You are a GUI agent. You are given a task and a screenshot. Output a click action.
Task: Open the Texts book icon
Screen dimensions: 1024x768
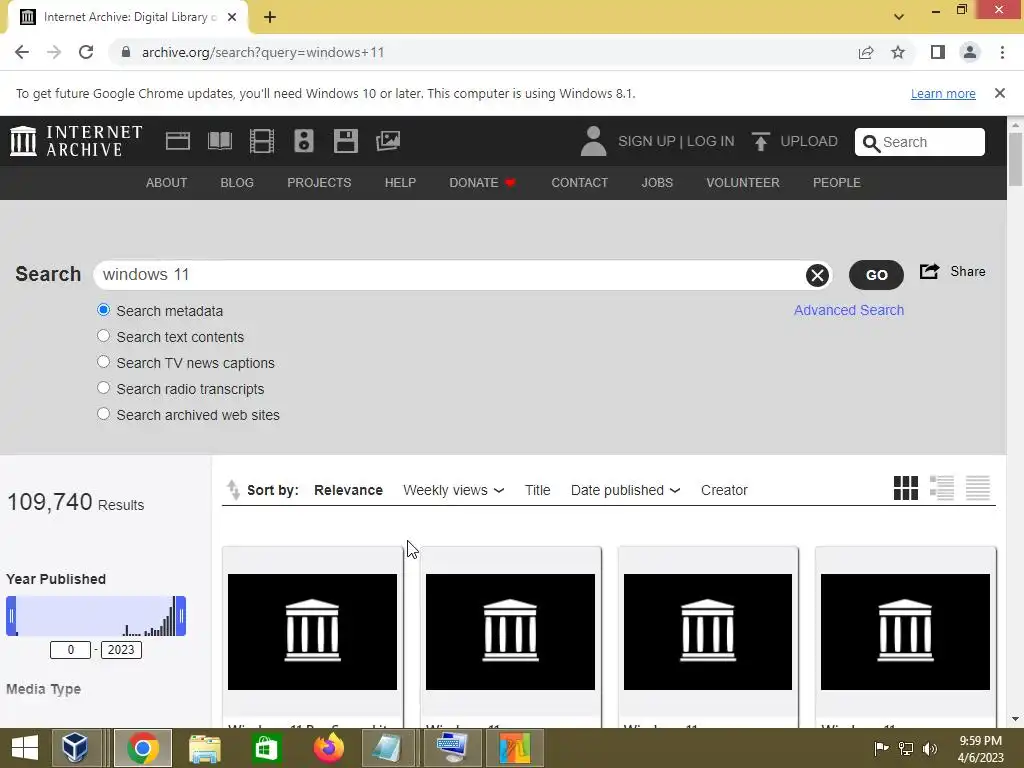click(219, 141)
